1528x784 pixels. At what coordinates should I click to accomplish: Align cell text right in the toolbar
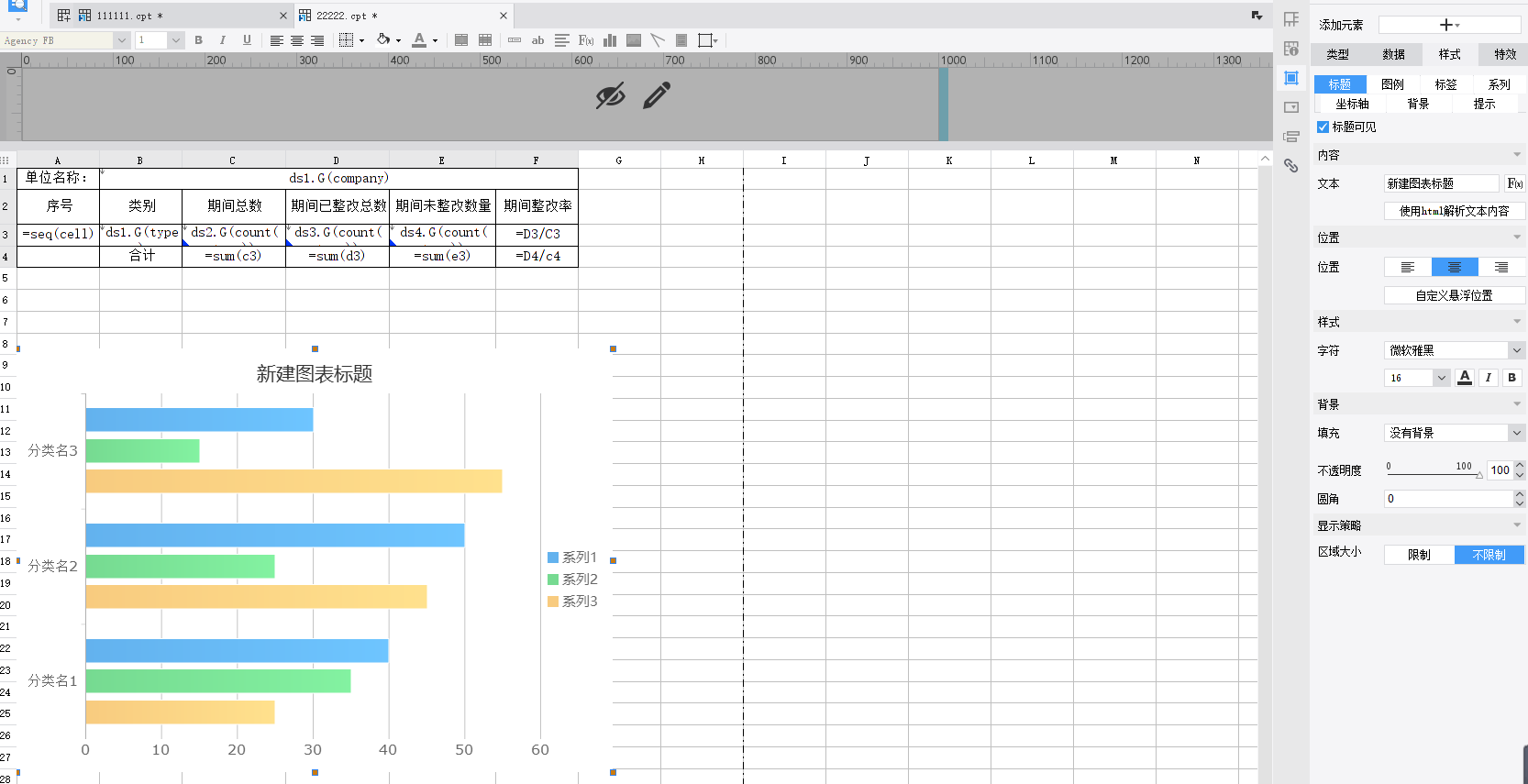click(x=317, y=40)
